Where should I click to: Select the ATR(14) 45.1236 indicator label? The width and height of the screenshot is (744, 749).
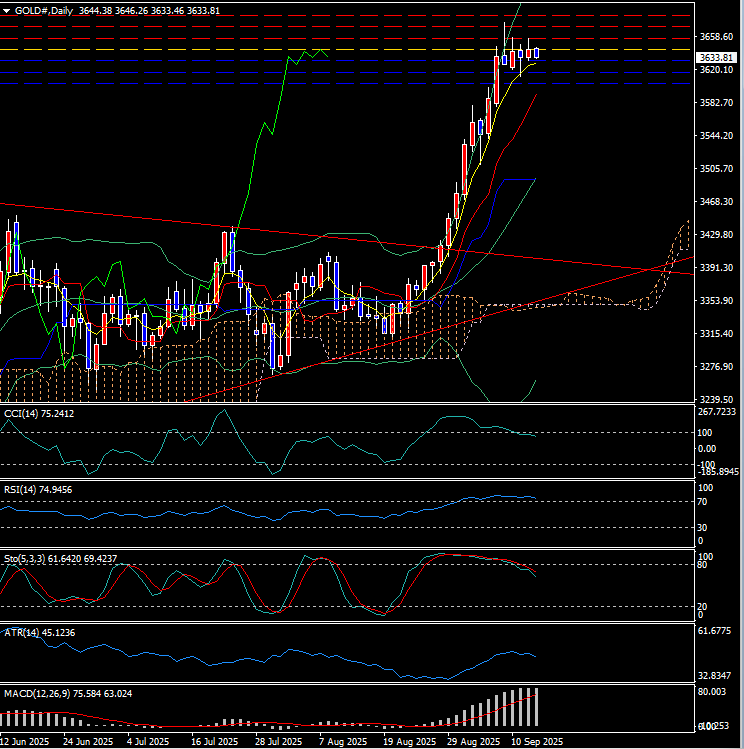40,632
